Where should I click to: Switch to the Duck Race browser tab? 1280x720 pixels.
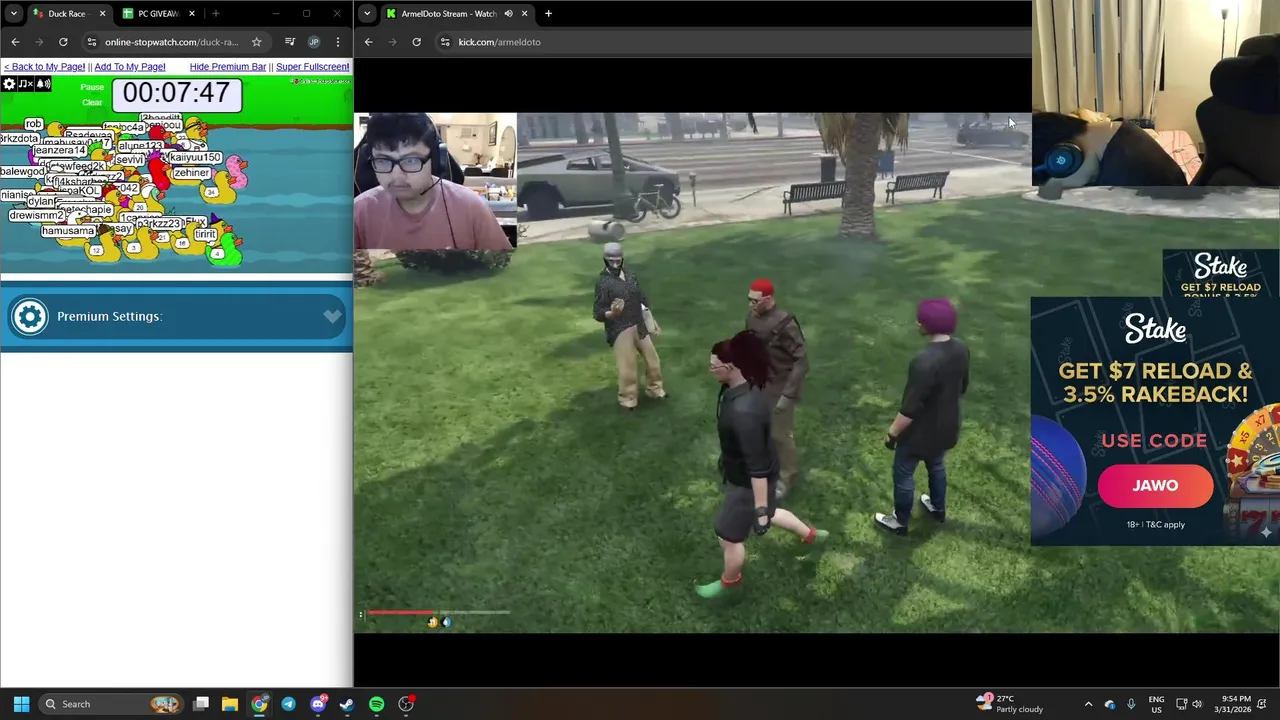point(68,14)
